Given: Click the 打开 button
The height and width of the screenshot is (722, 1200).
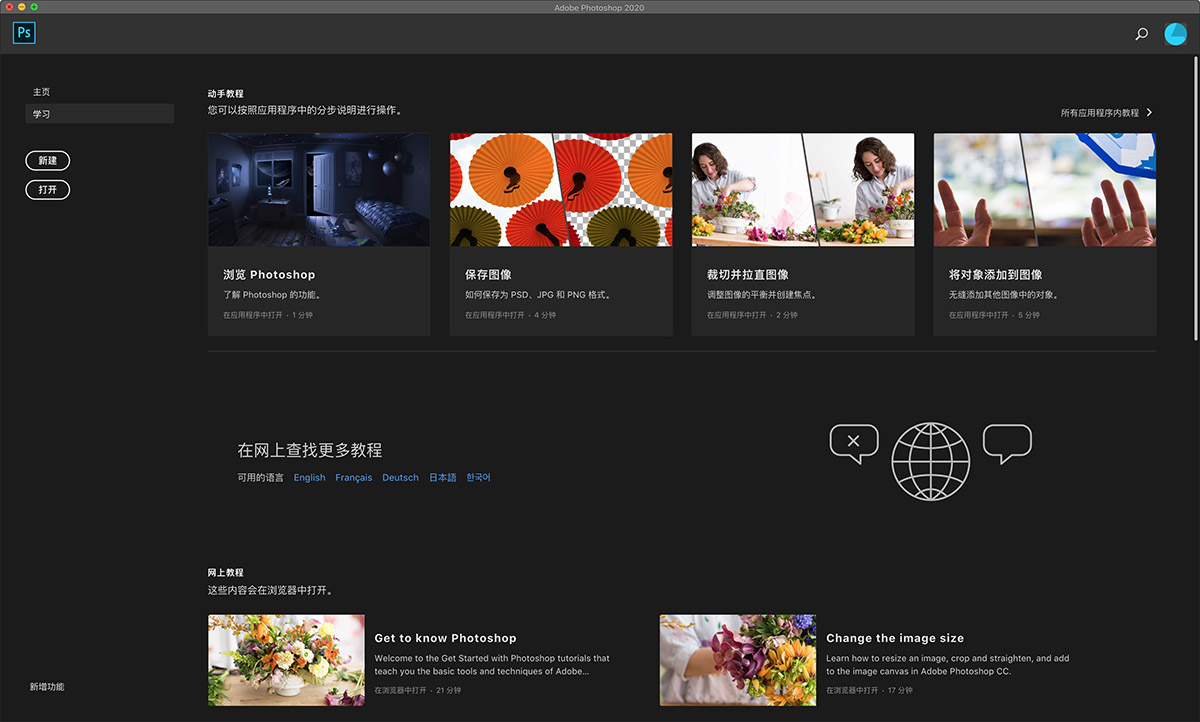Looking at the screenshot, I should pyautogui.click(x=48, y=189).
